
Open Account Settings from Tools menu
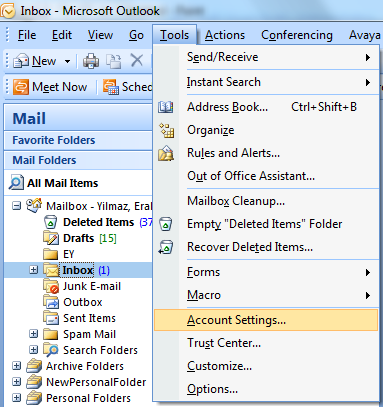[266, 320]
